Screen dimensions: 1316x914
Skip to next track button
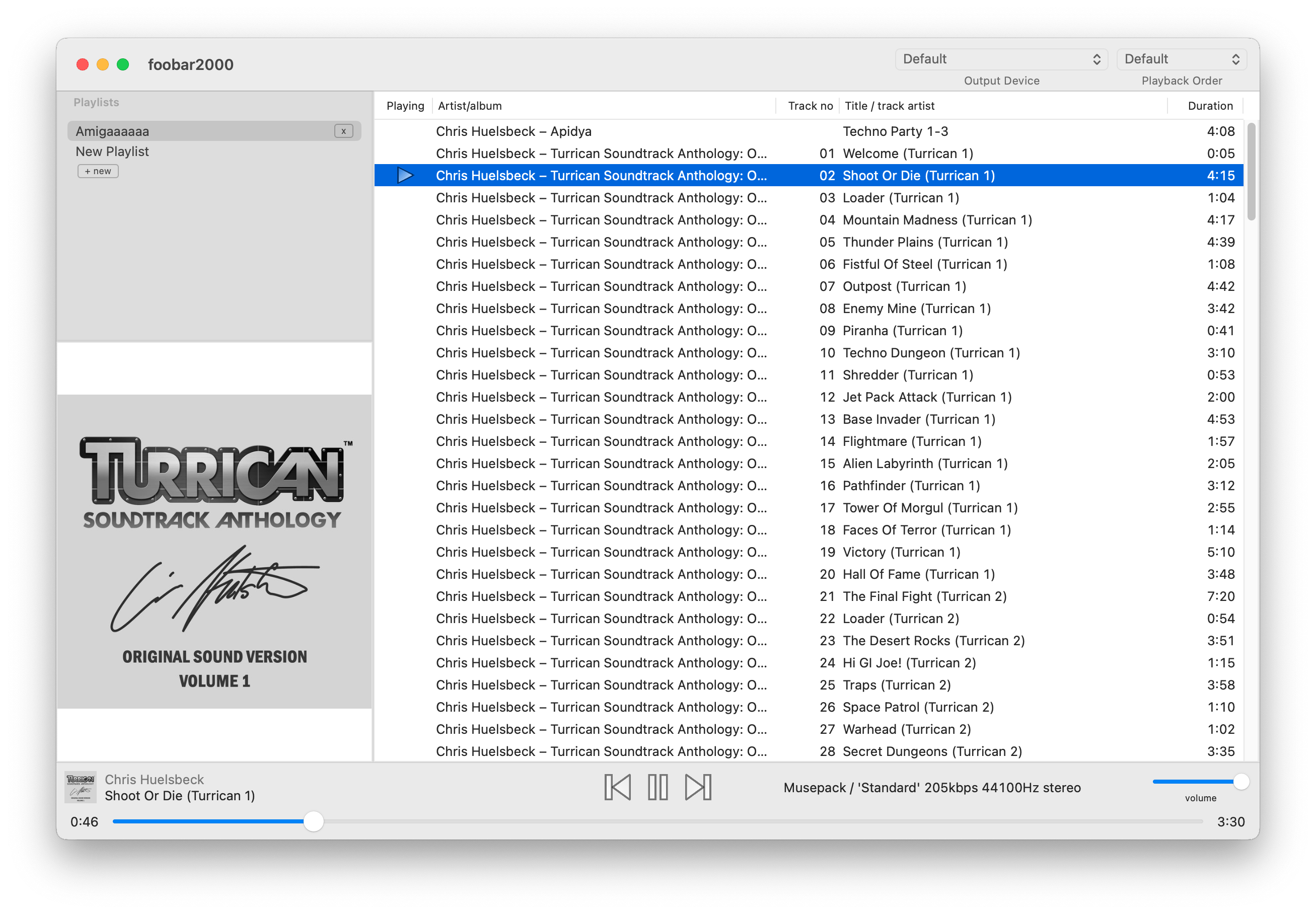point(698,787)
